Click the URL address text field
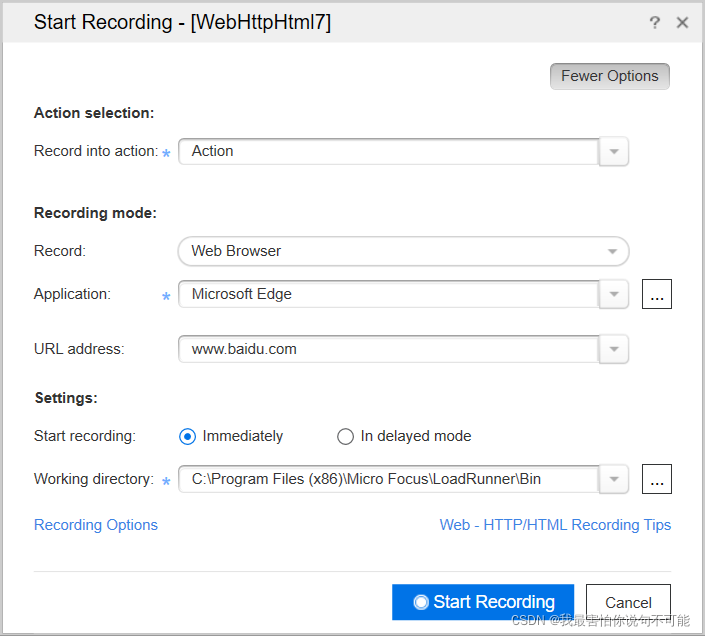Viewport: 705px width, 636px height. click(388, 349)
